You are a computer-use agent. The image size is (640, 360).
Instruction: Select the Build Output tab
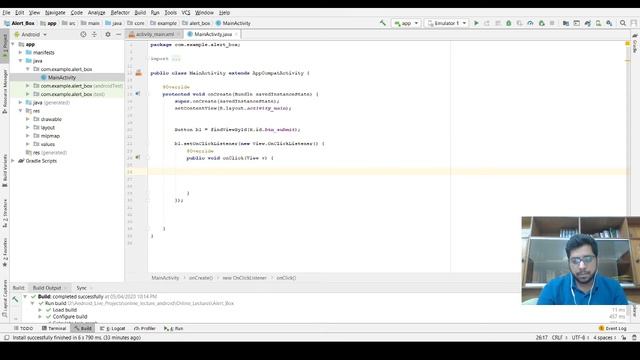point(47,288)
